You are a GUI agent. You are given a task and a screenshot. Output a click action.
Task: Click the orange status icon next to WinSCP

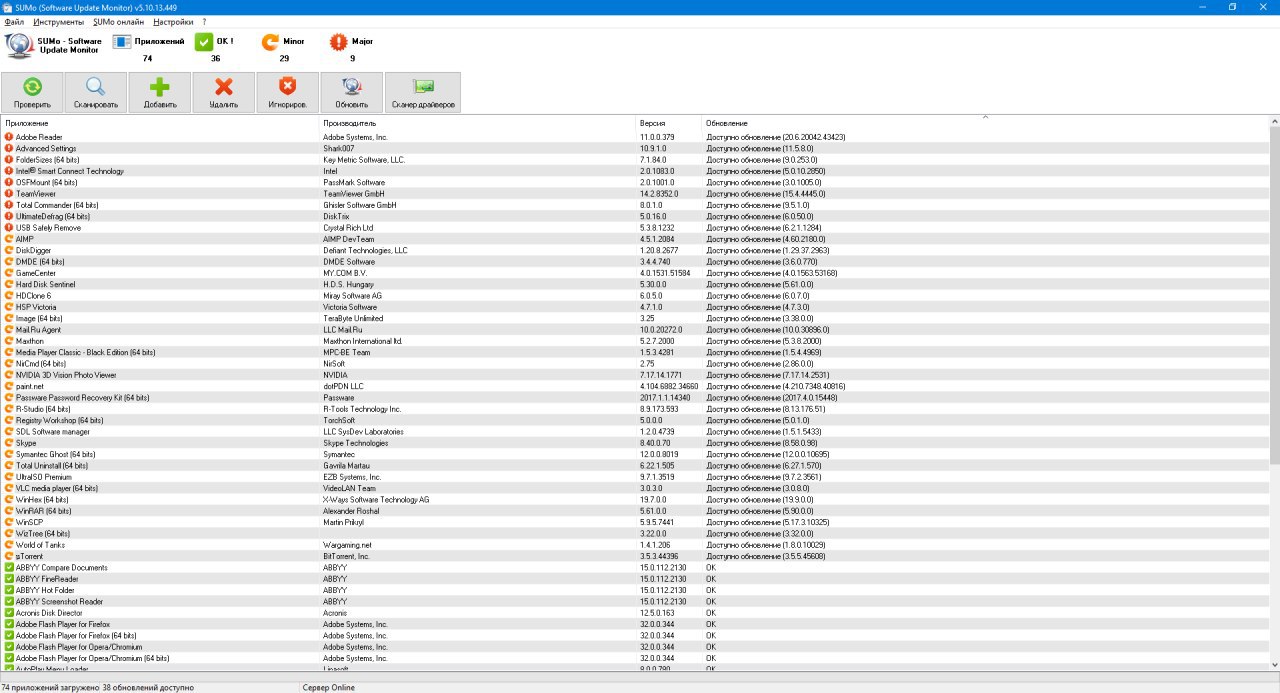(x=9, y=522)
